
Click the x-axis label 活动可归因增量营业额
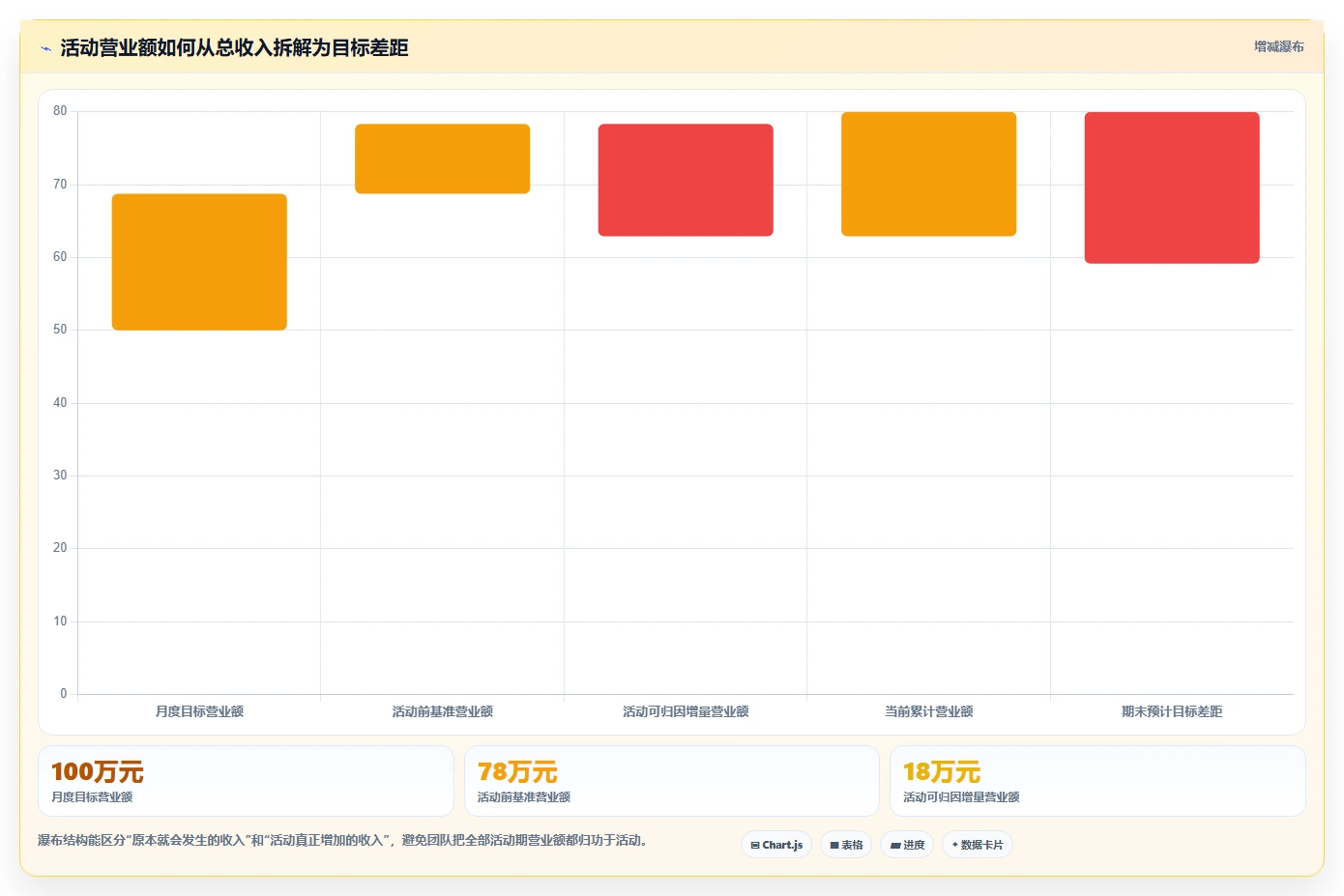pyautogui.click(x=686, y=711)
